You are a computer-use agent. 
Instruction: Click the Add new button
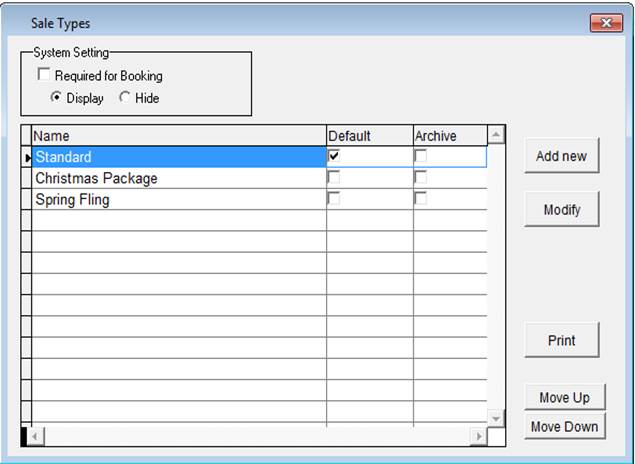click(561, 156)
